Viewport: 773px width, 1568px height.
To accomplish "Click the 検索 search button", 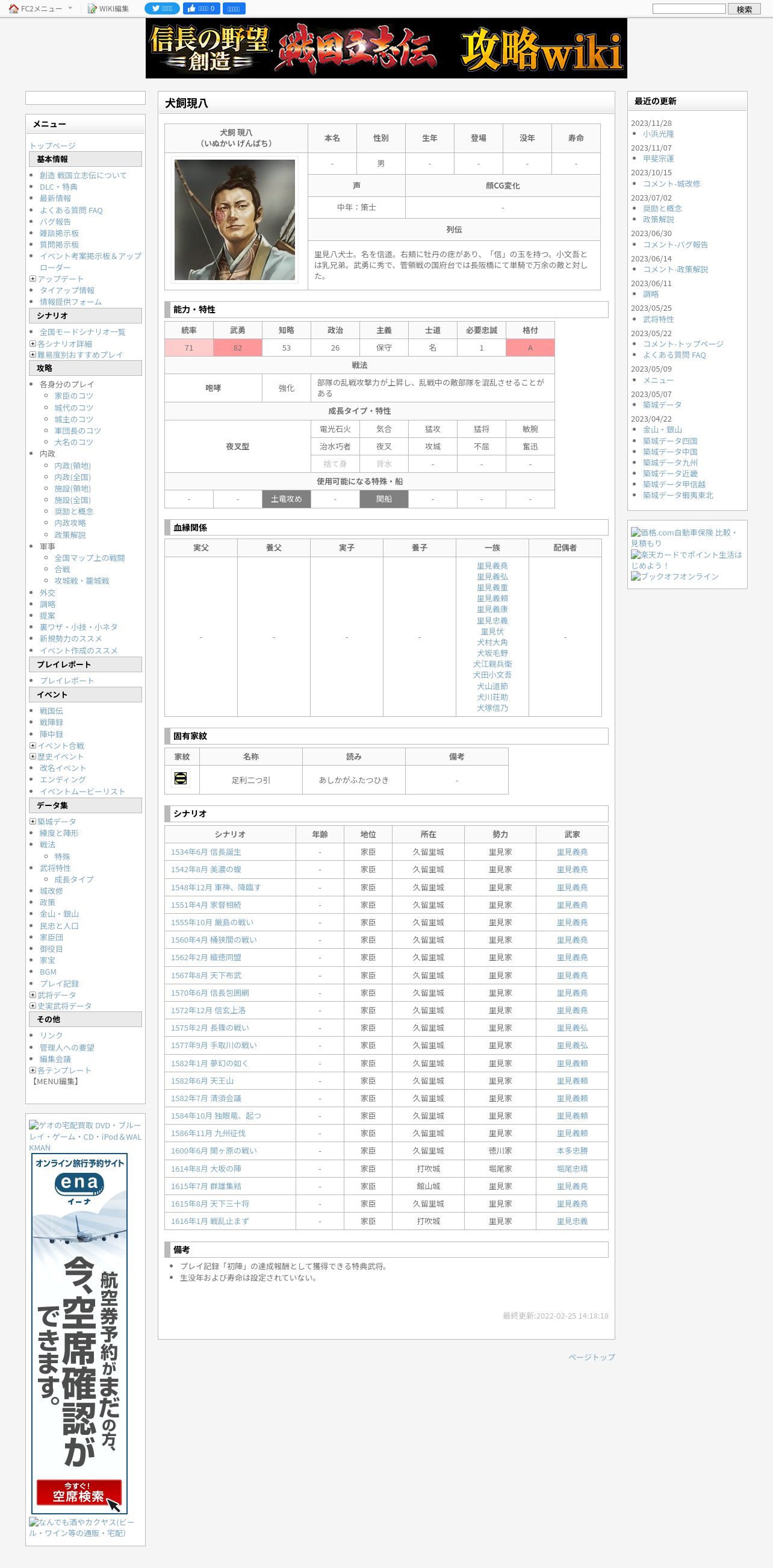I will 744,9.
